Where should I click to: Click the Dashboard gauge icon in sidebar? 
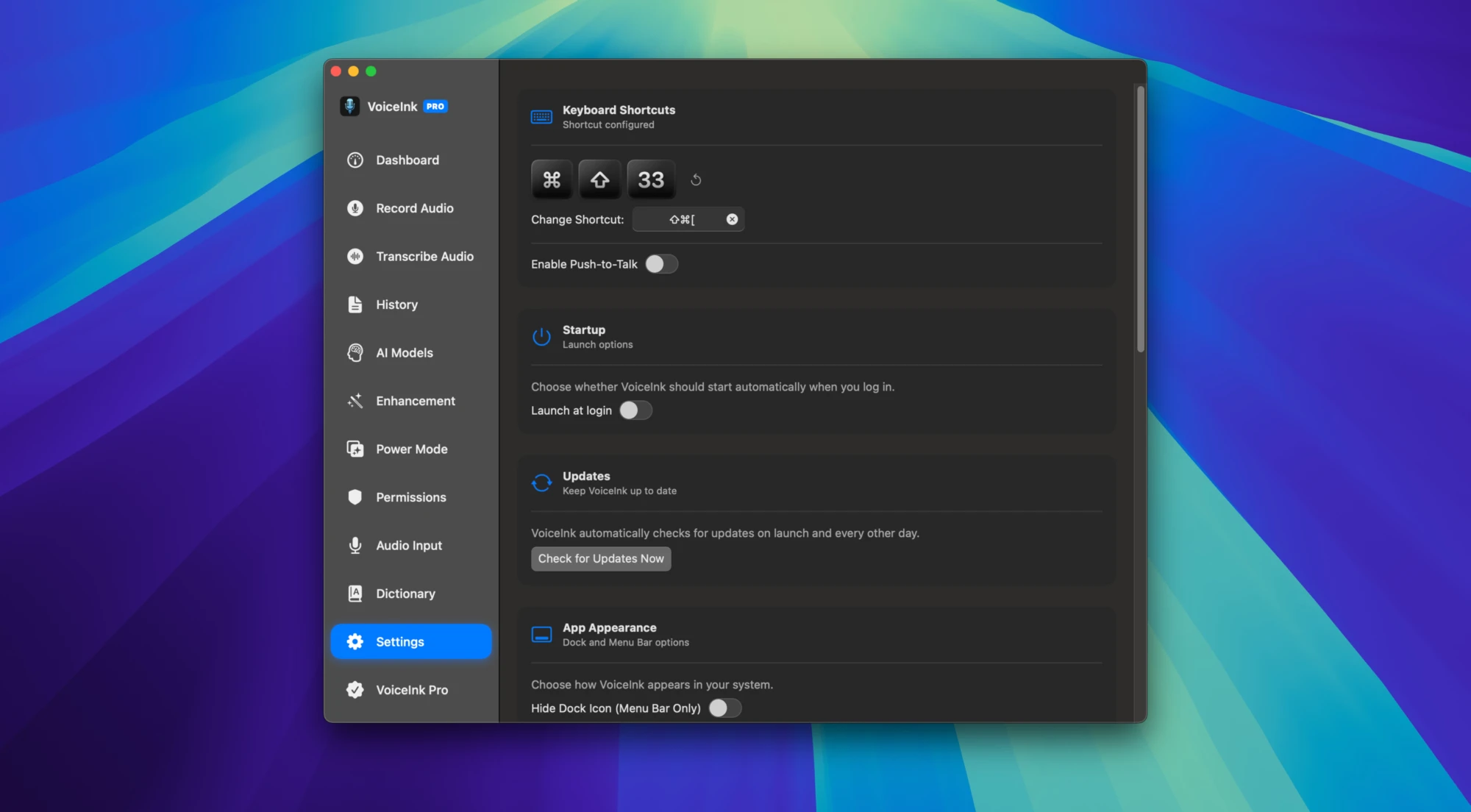(x=355, y=160)
